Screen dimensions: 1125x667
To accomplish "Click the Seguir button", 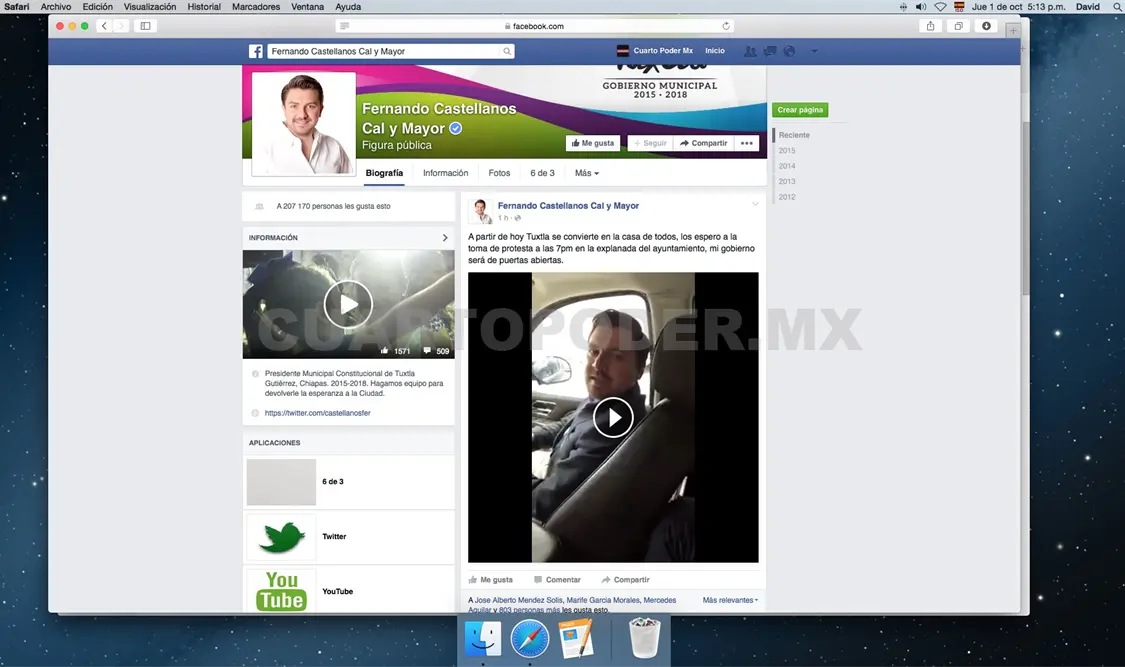I will [x=650, y=143].
